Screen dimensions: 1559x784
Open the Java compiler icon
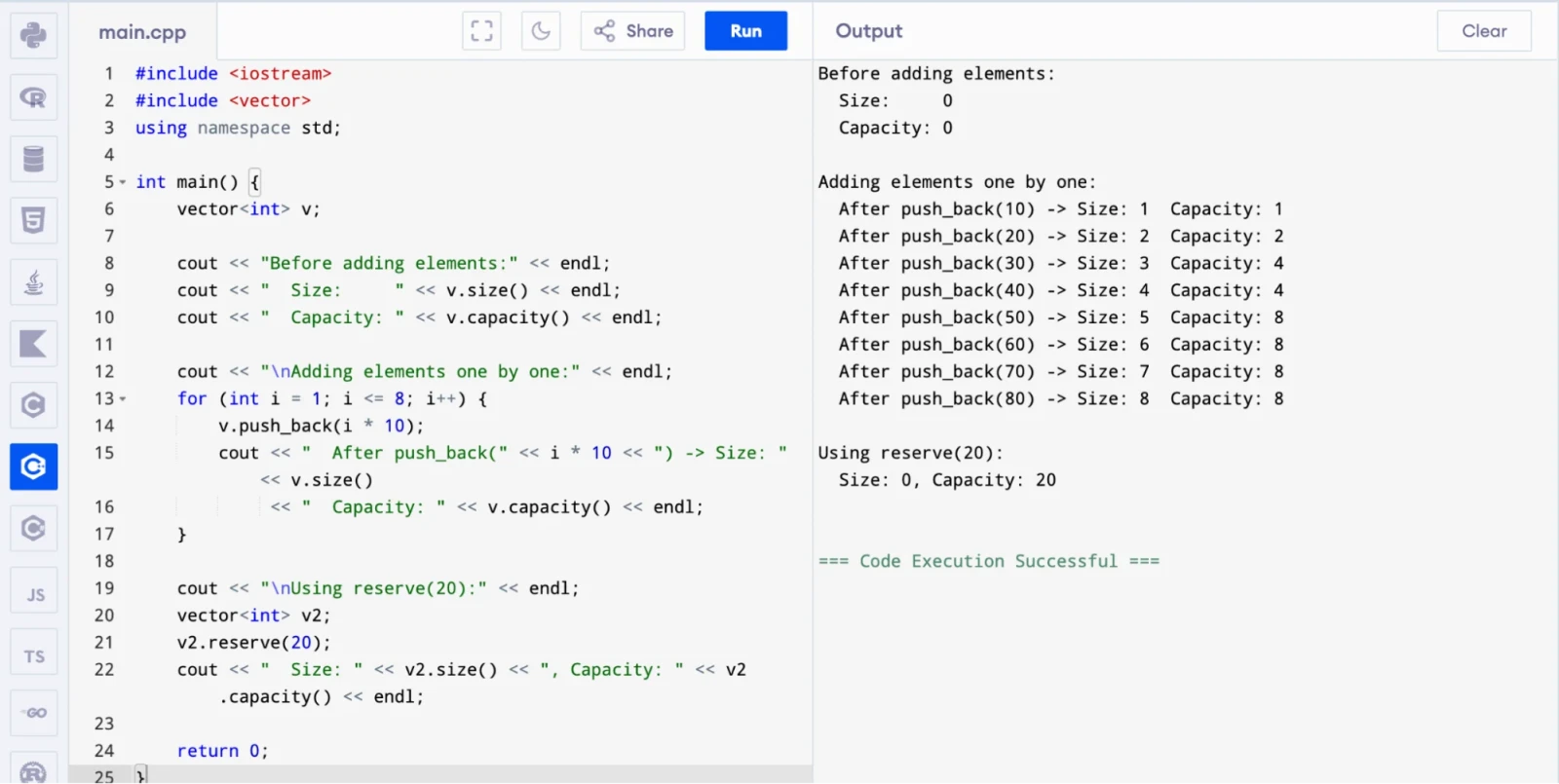tap(34, 282)
